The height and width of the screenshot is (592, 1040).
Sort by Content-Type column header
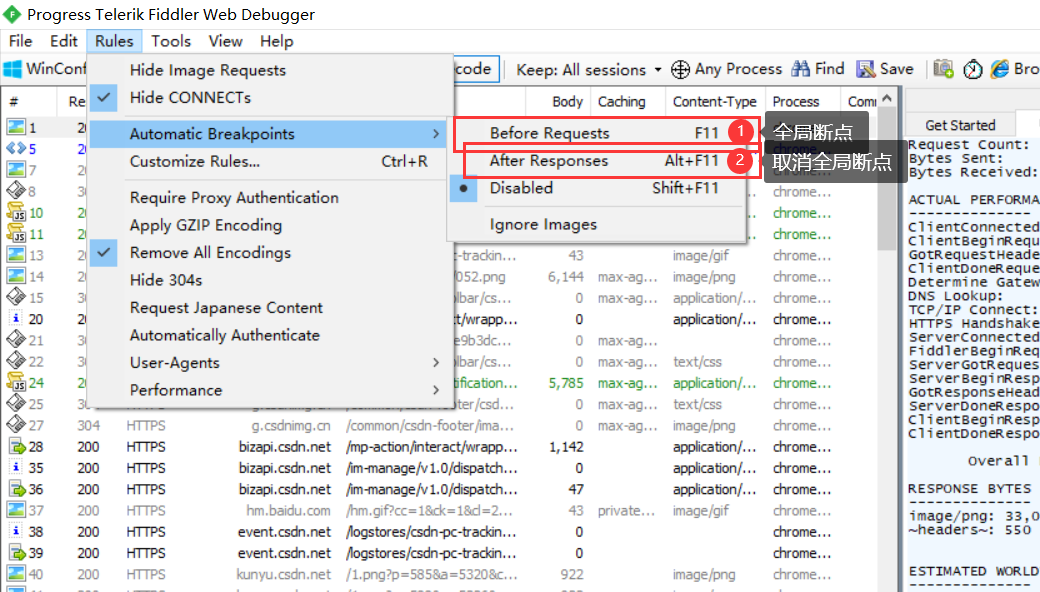pyautogui.click(x=714, y=101)
